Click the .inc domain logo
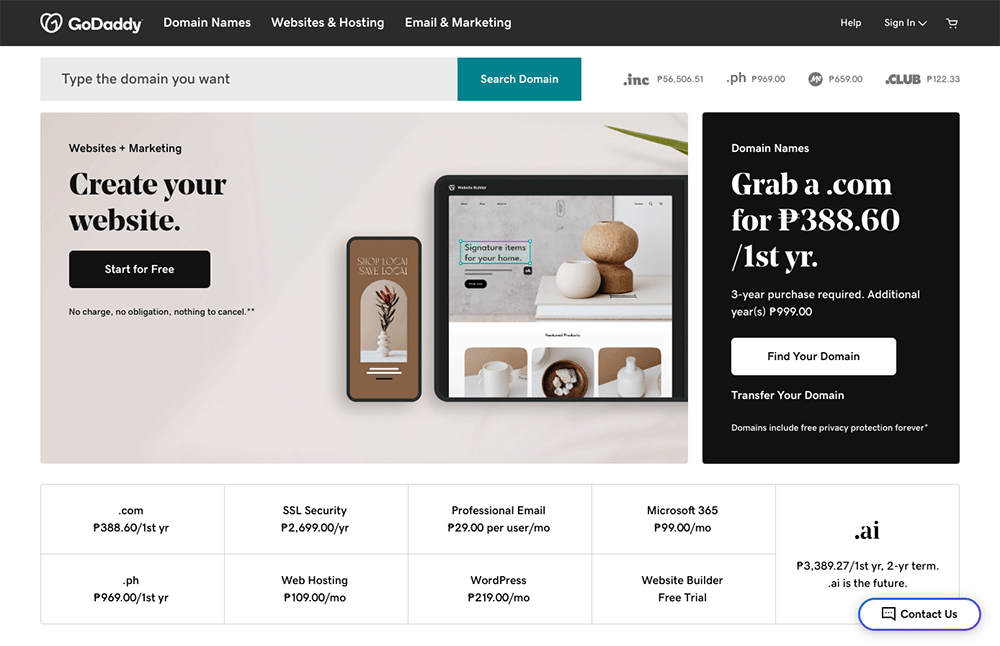The height and width of the screenshot is (646, 1000). [x=636, y=80]
